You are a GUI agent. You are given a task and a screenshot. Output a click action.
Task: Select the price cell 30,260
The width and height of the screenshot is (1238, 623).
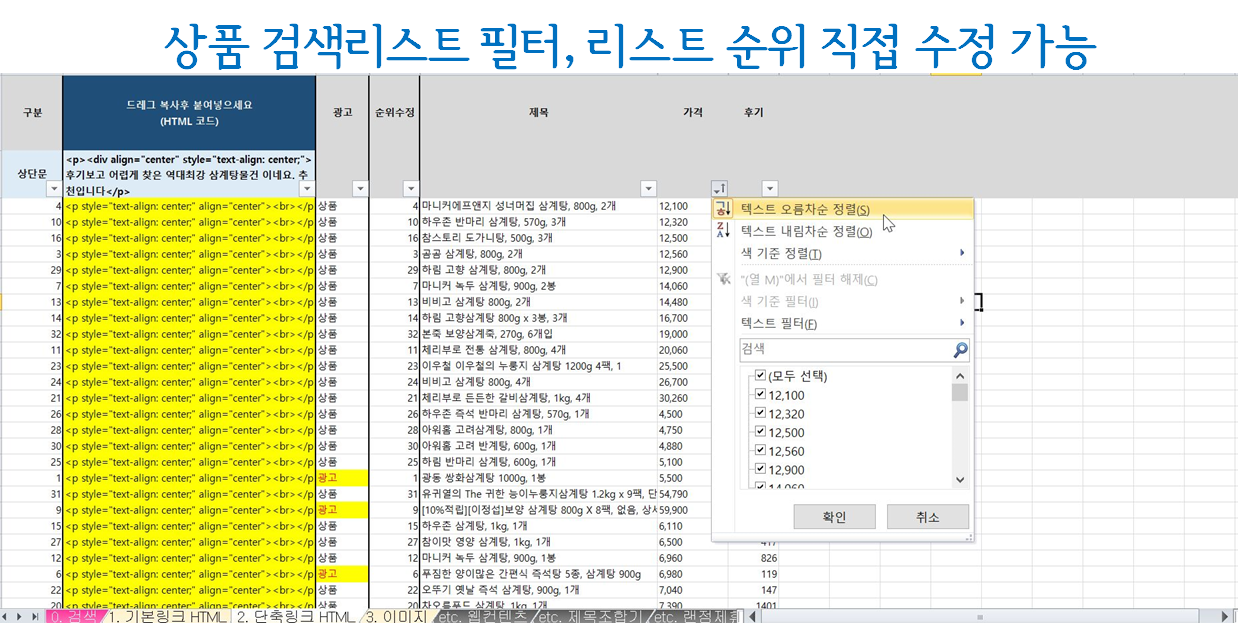682,398
